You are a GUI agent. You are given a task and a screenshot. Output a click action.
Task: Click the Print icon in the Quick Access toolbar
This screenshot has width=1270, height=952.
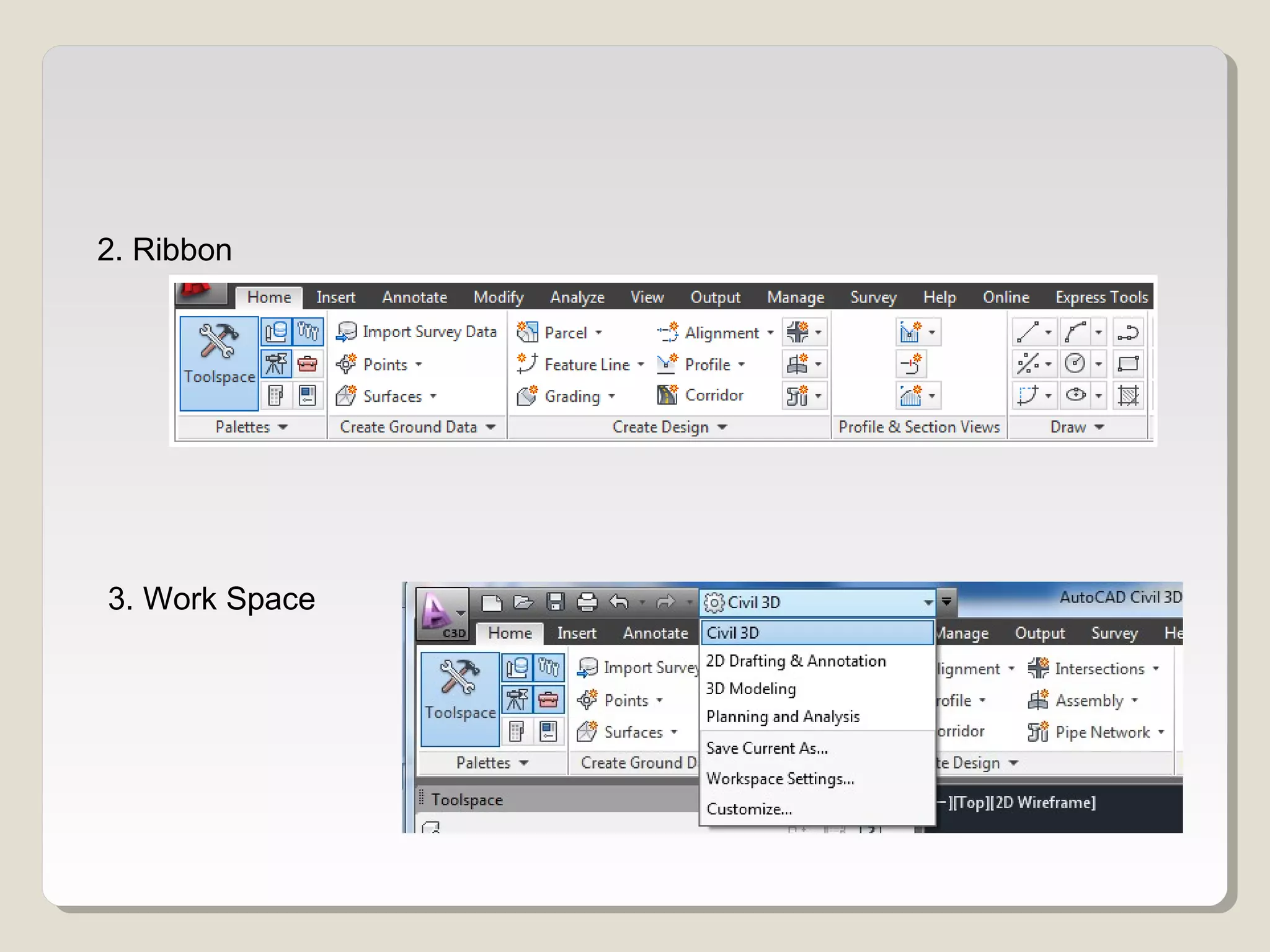click(x=587, y=602)
